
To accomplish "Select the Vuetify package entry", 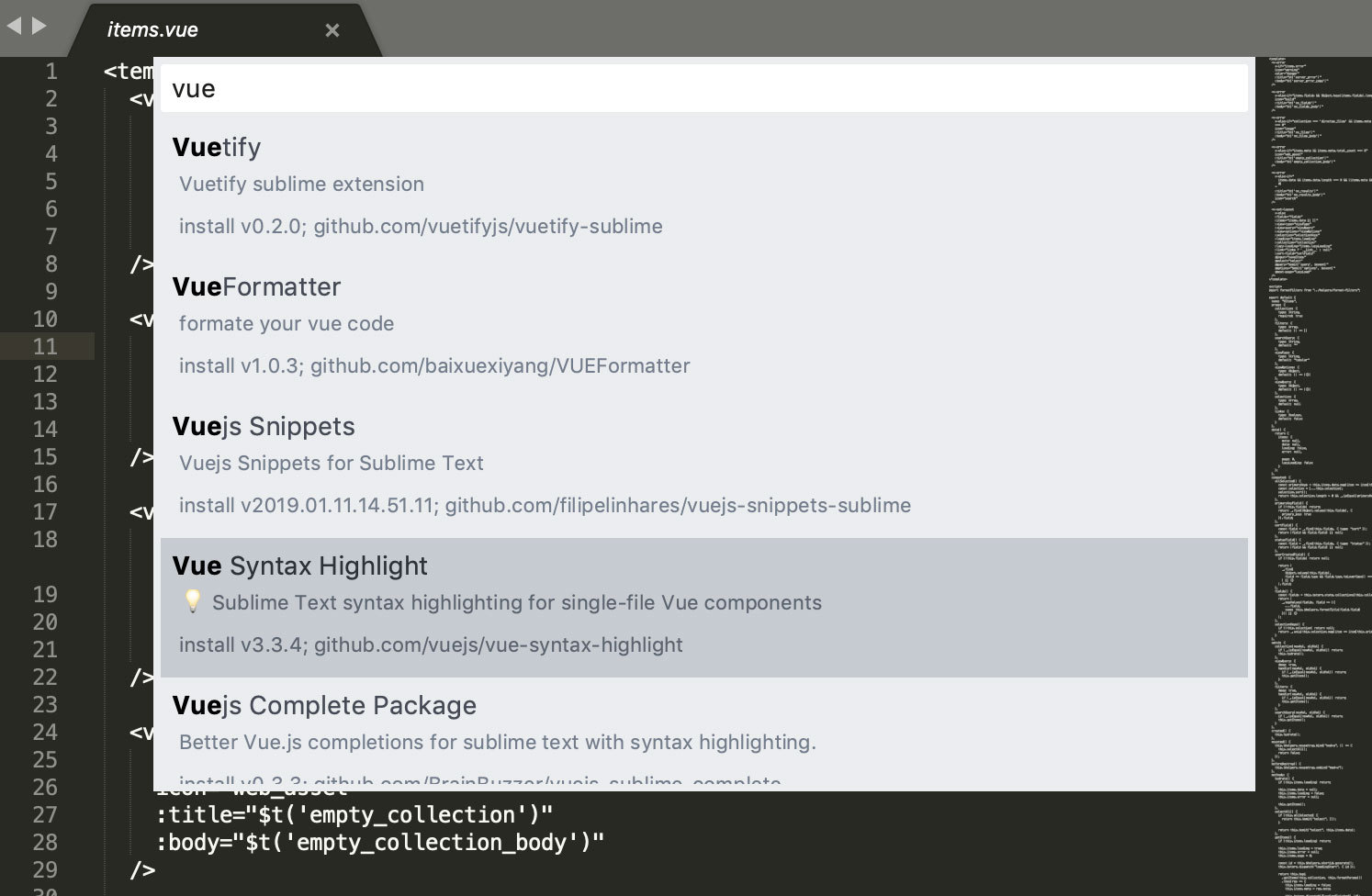I will (217, 147).
